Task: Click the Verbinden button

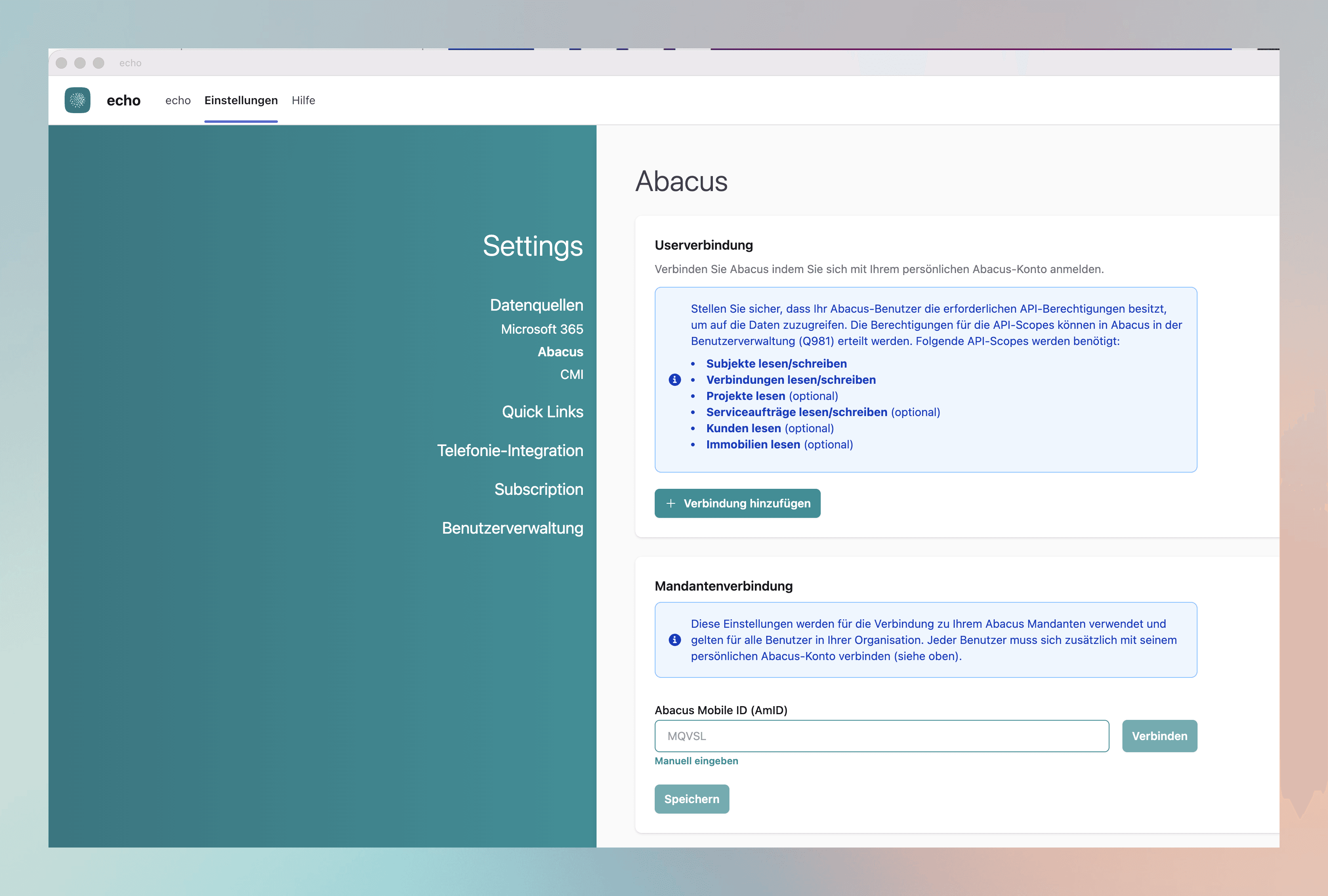Action: 1160,736
